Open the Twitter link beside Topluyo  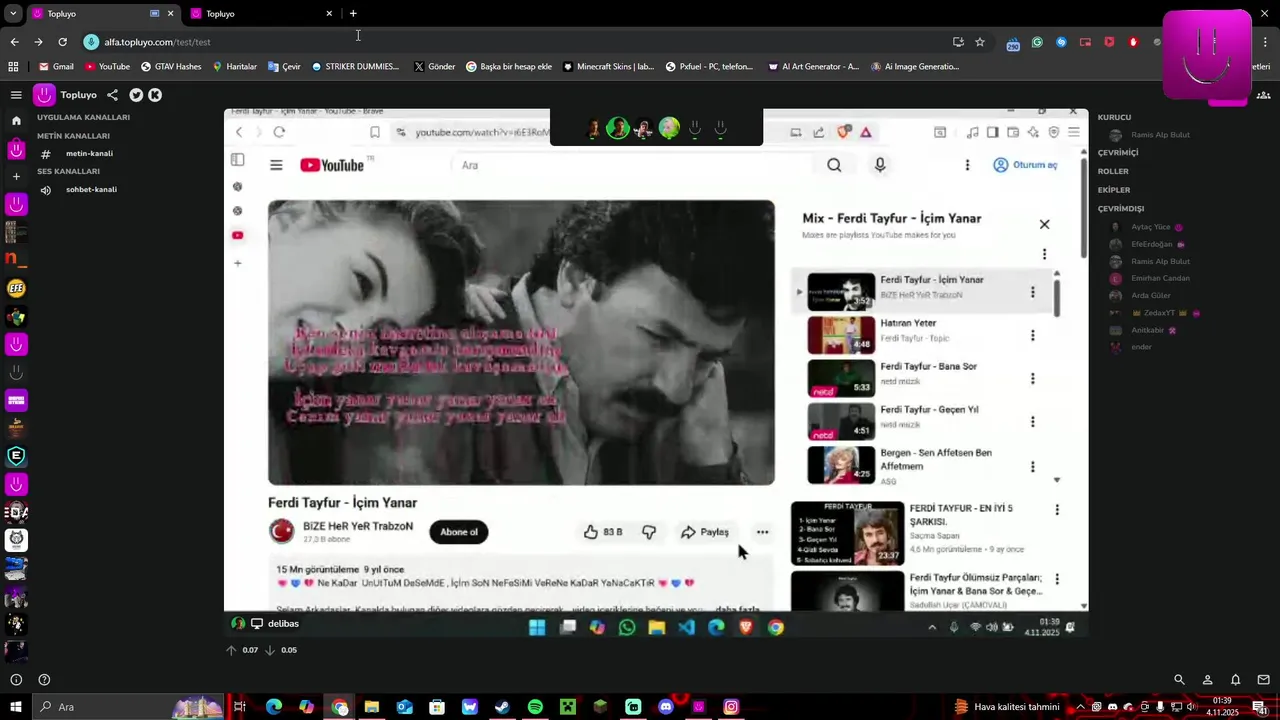tap(136, 95)
